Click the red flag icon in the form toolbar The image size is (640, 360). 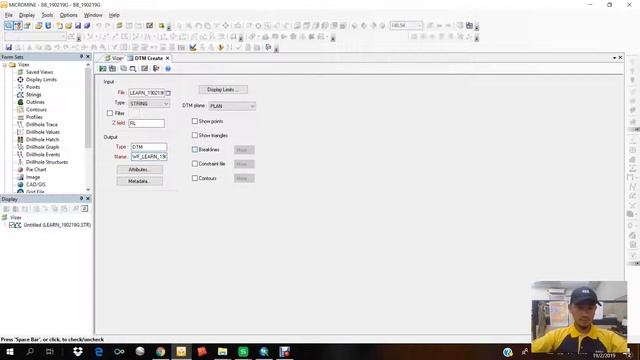(x=156, y=69)
